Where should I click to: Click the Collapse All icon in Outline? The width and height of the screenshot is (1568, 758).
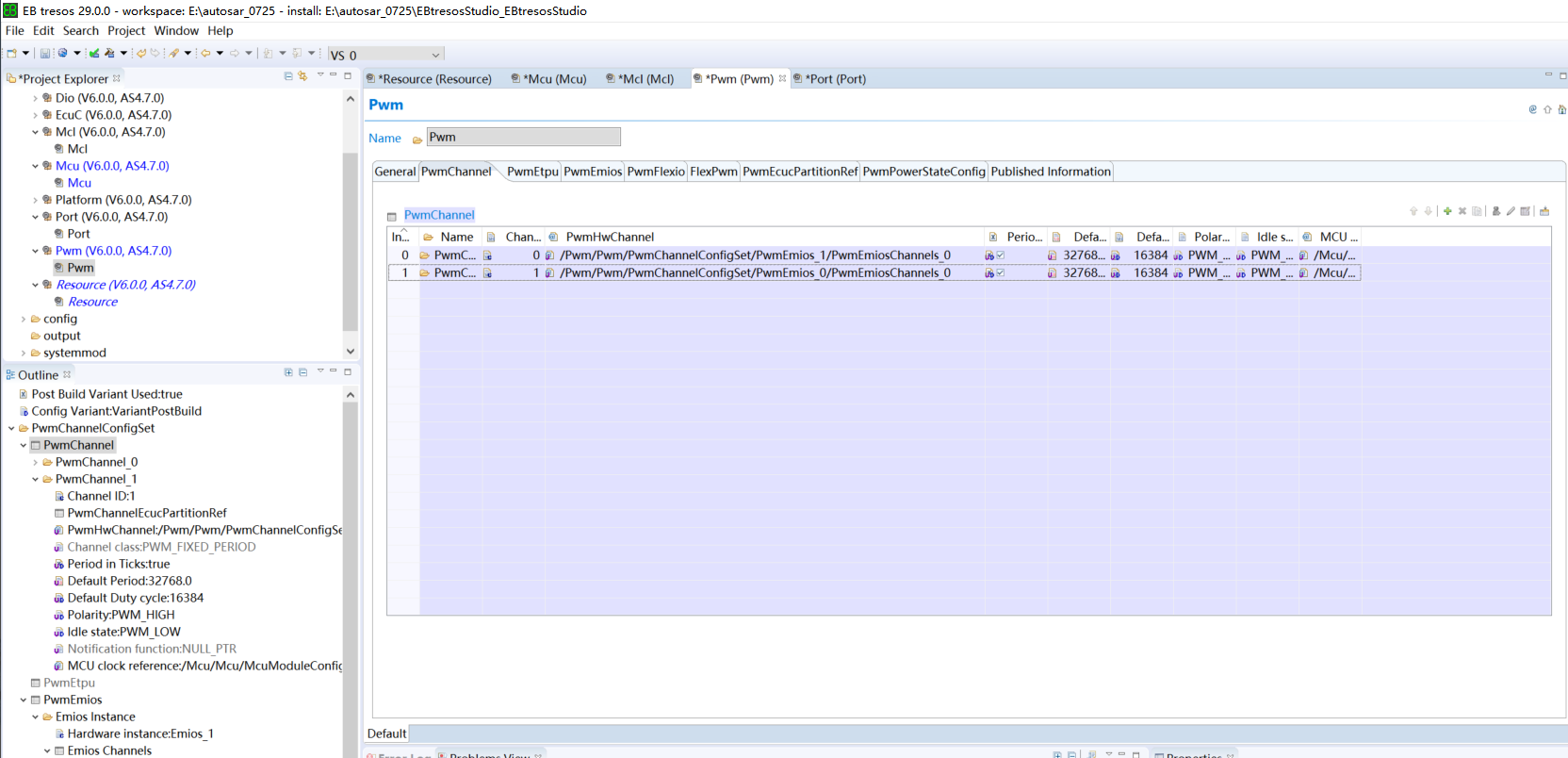tap(302, 372)
